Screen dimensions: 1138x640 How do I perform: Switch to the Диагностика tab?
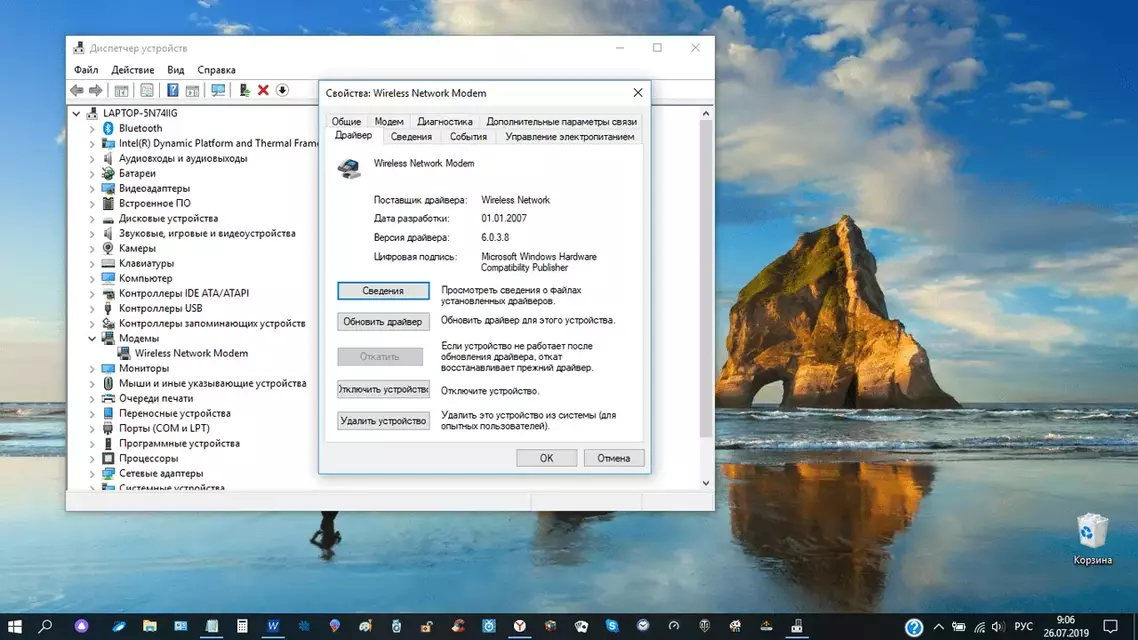point(444,120)
